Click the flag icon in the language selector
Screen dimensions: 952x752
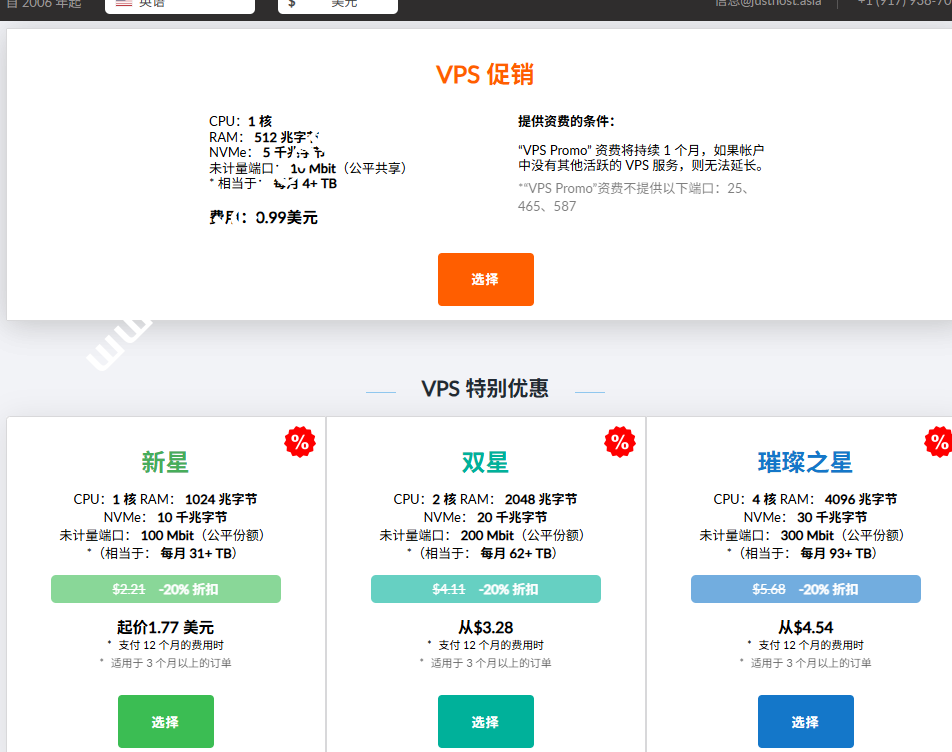[125, 3]
